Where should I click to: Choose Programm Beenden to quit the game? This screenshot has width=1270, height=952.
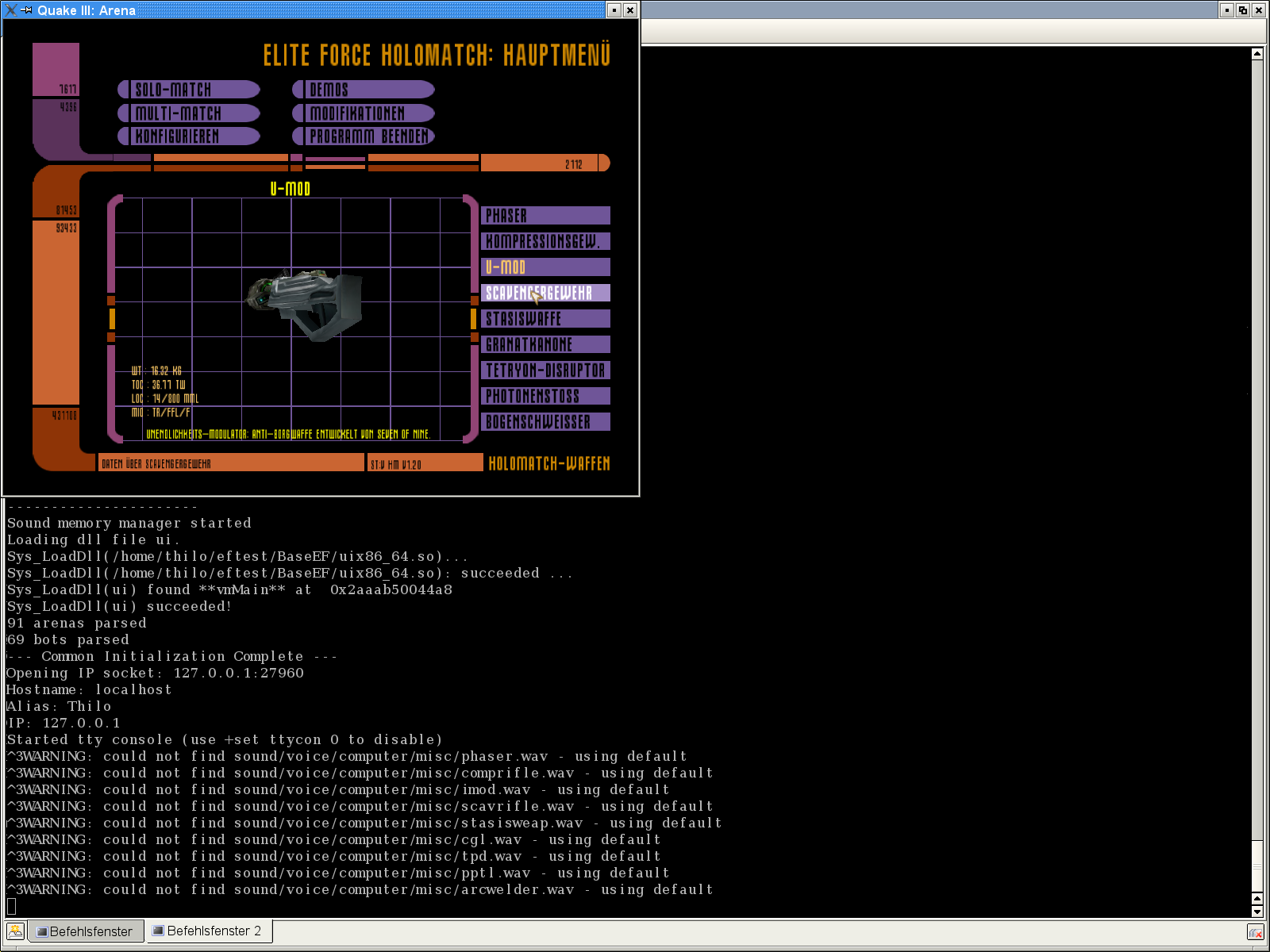(x=364, y=136)
